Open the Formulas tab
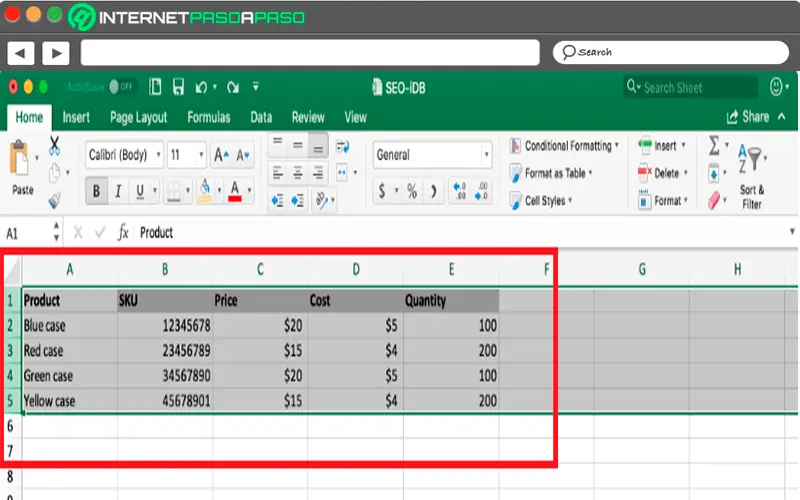The image size is (800, 500). [209, 117]
